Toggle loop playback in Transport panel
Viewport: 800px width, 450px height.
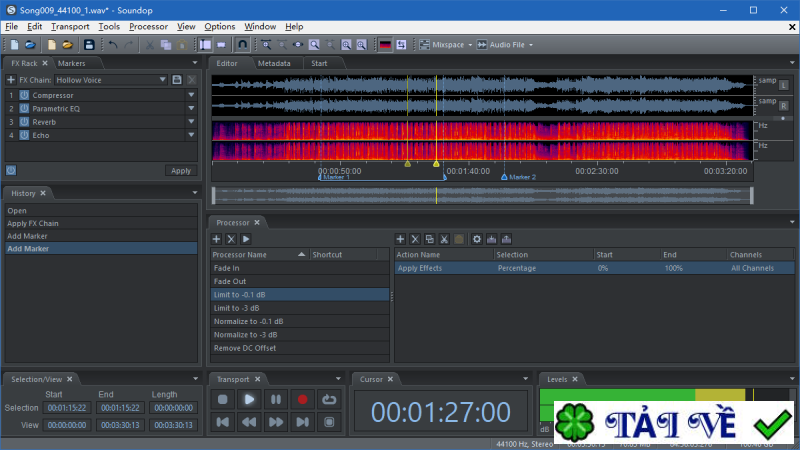(x=328, y=399)
